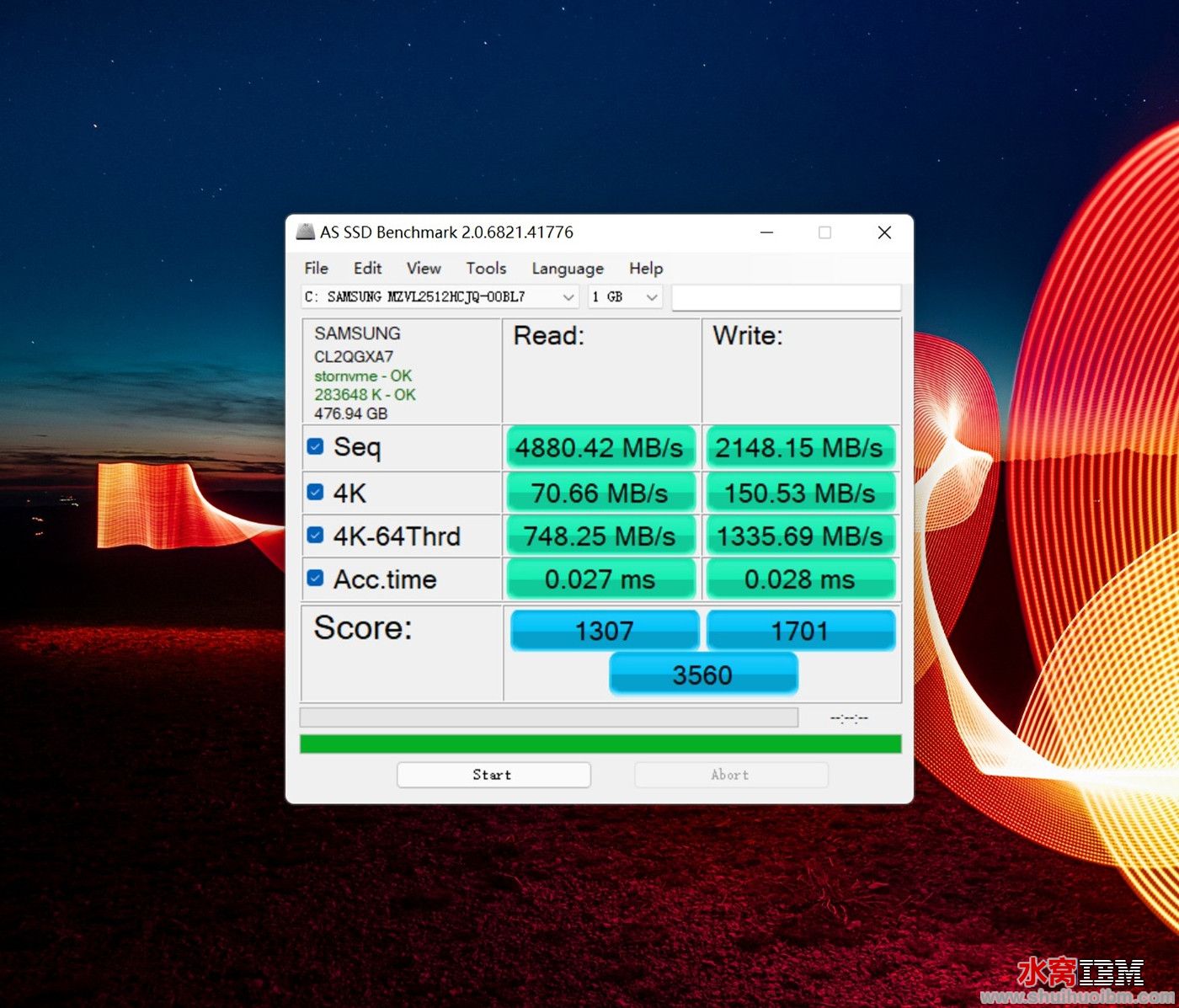Click the Abort button
1179x1008 pixels.
(731, 775)
